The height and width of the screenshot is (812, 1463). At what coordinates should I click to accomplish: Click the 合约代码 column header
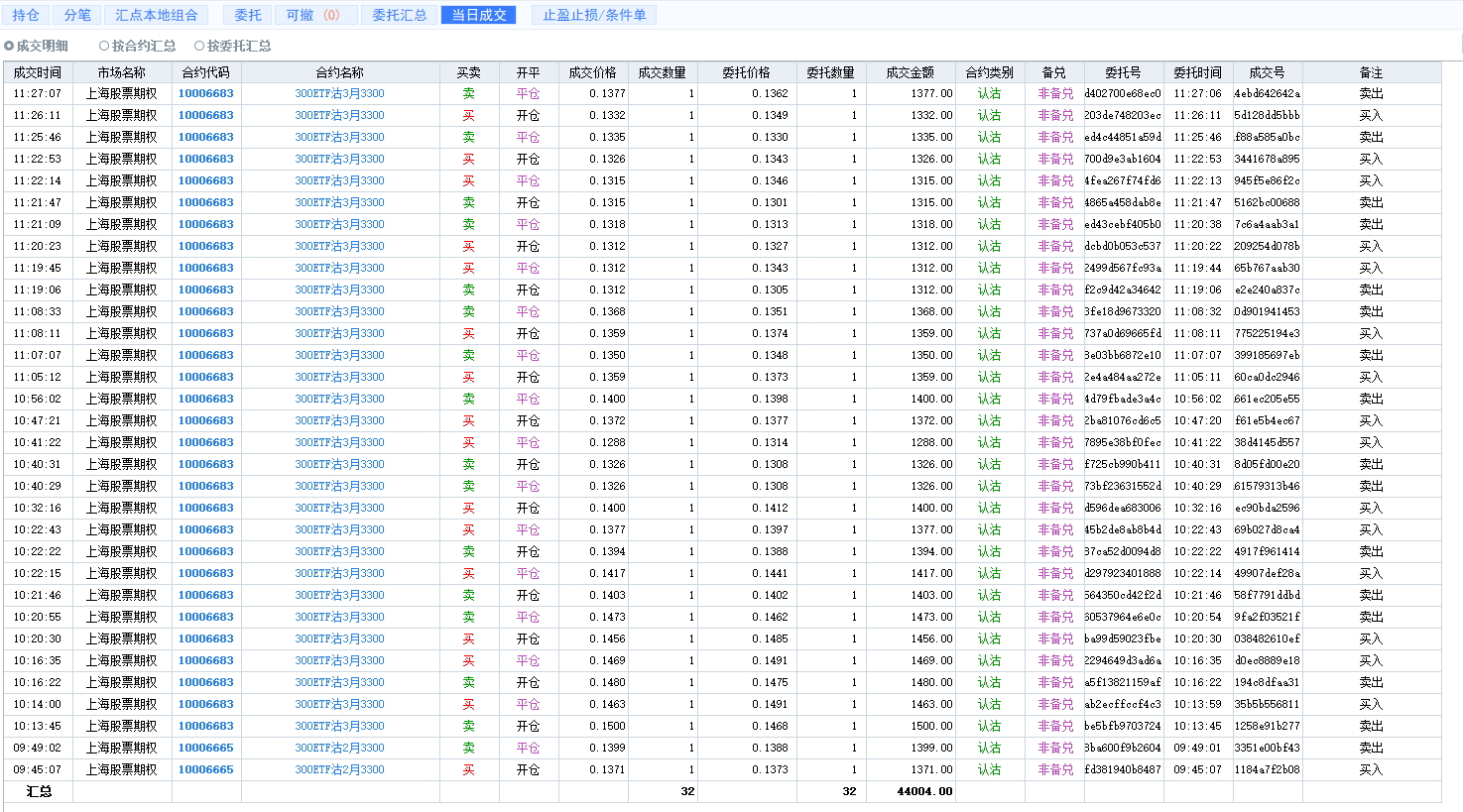(x=206, y=72)
